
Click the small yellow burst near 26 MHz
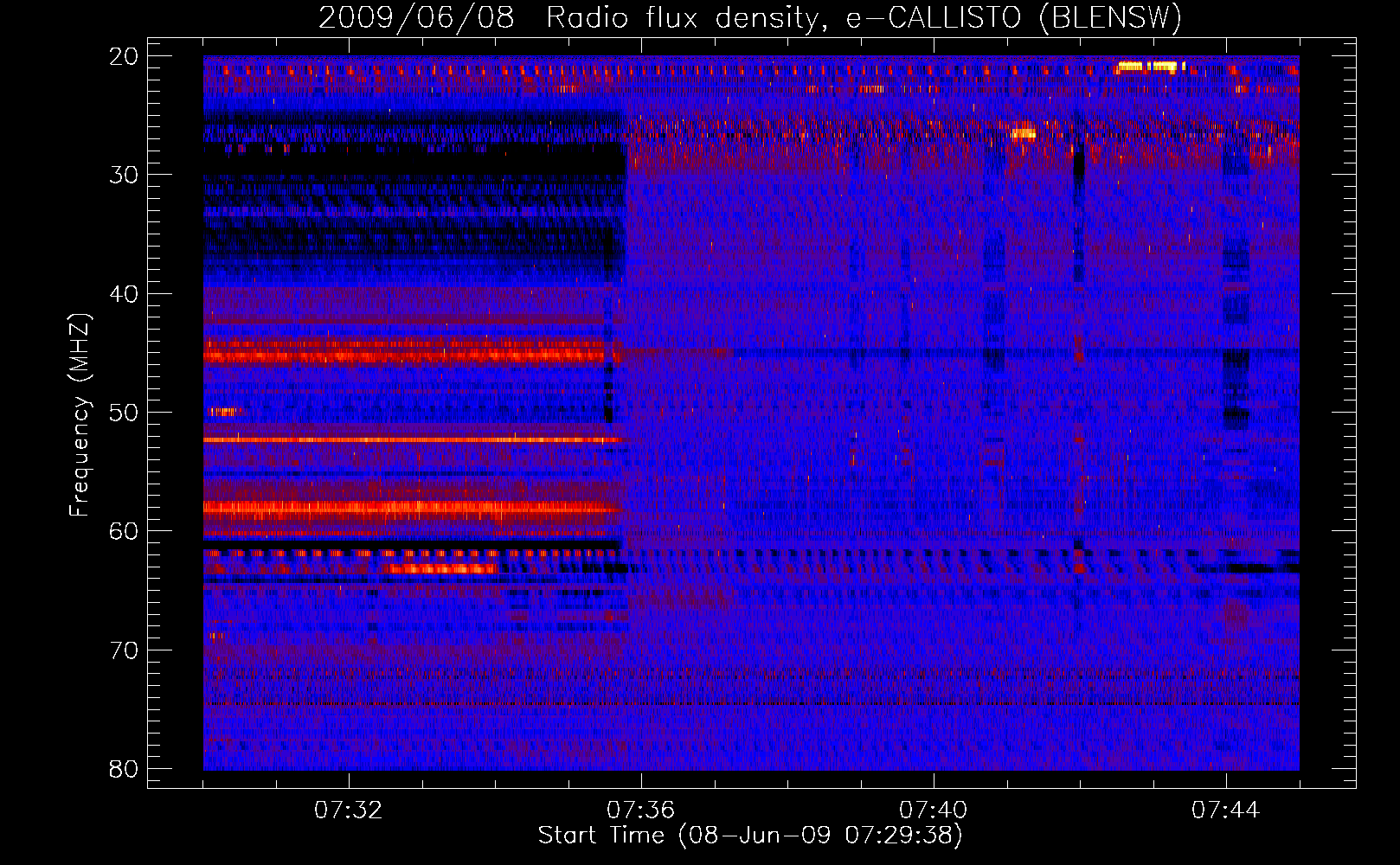tap(1023, 133)
